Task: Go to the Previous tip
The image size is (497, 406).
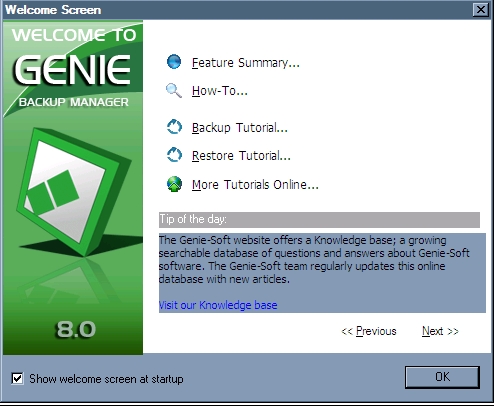Action: point(369,331)
